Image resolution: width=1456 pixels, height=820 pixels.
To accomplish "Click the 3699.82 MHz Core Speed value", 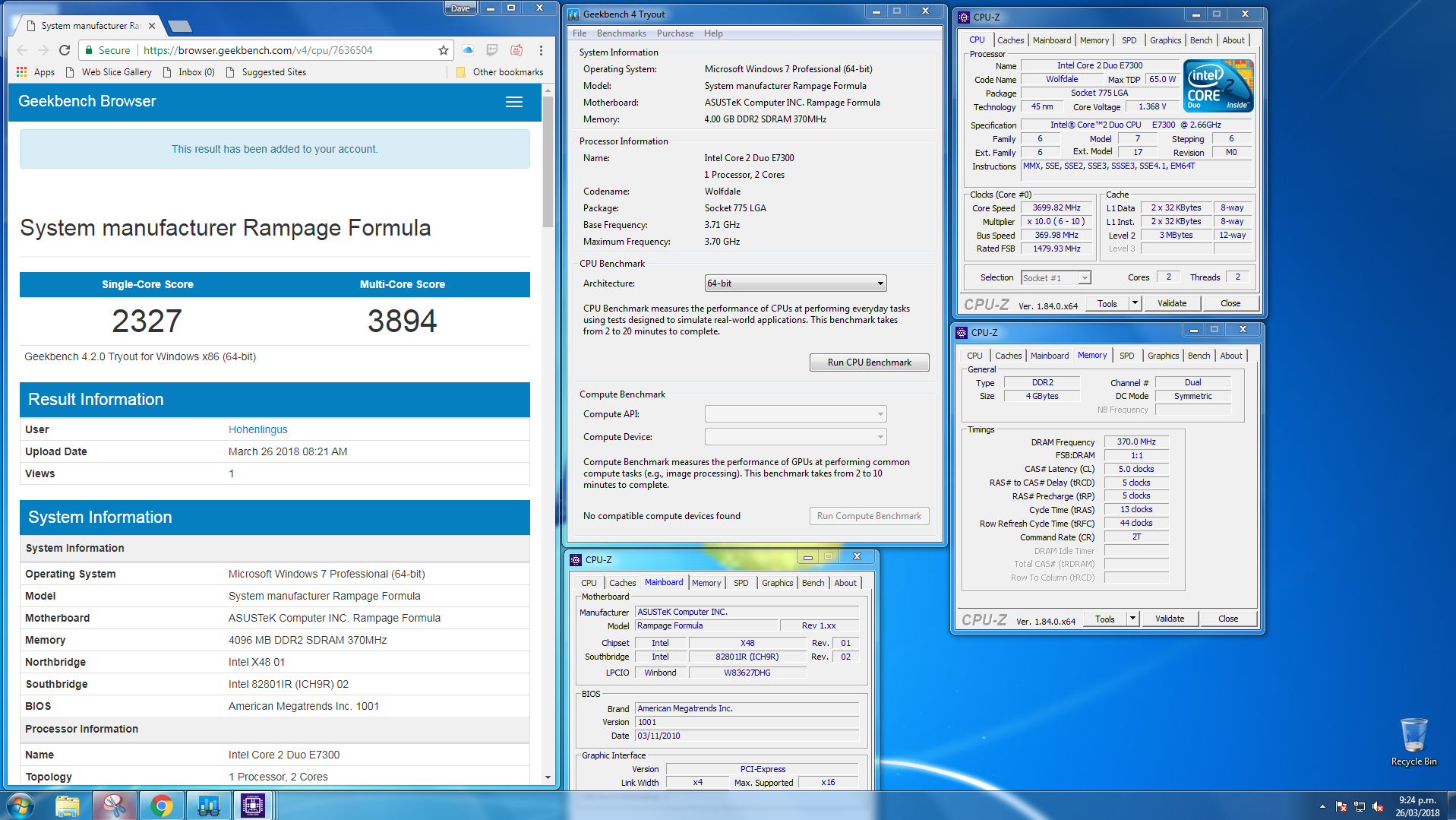I will click(x=1056, y=207).
